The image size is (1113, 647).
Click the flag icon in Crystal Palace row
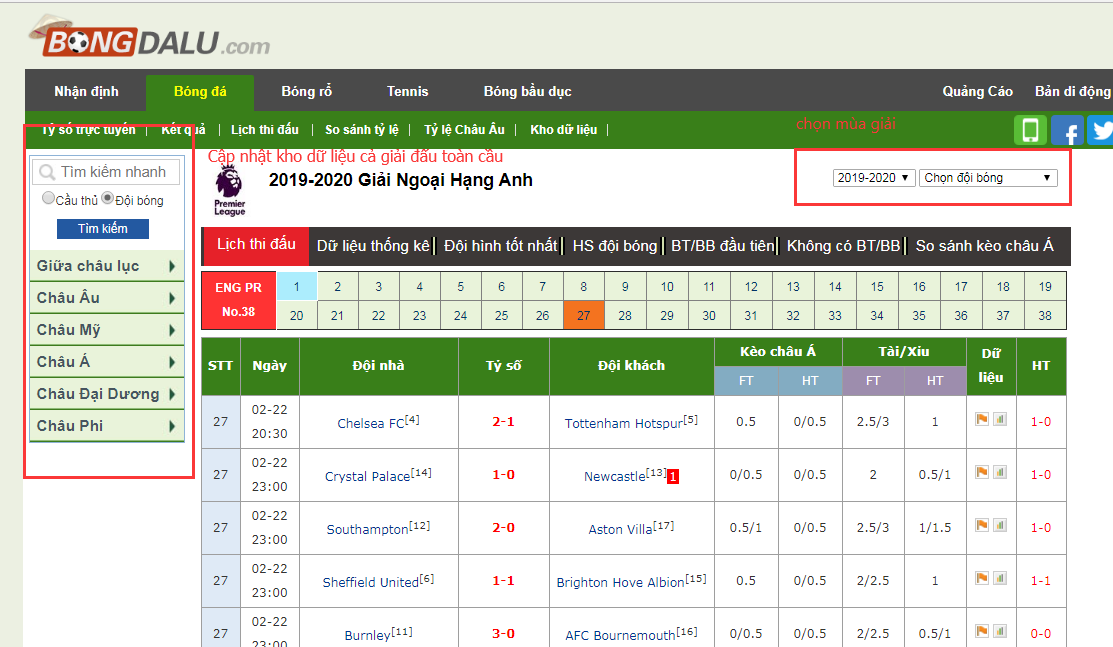(982, 472)
